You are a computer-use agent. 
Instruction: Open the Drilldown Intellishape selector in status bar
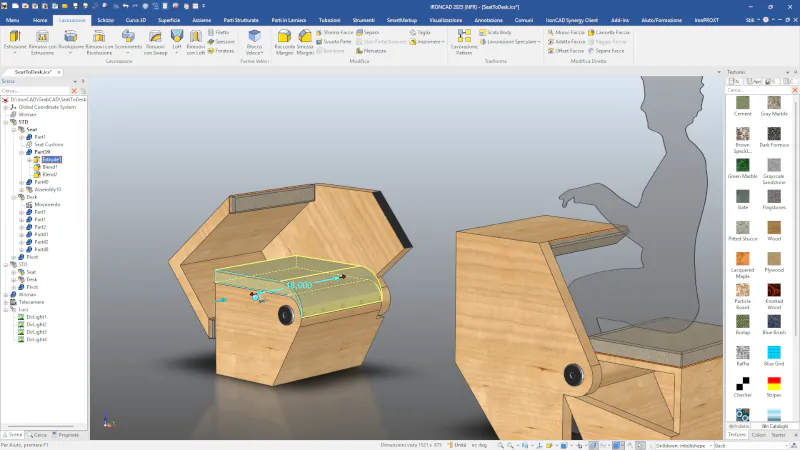coord(683,445)
